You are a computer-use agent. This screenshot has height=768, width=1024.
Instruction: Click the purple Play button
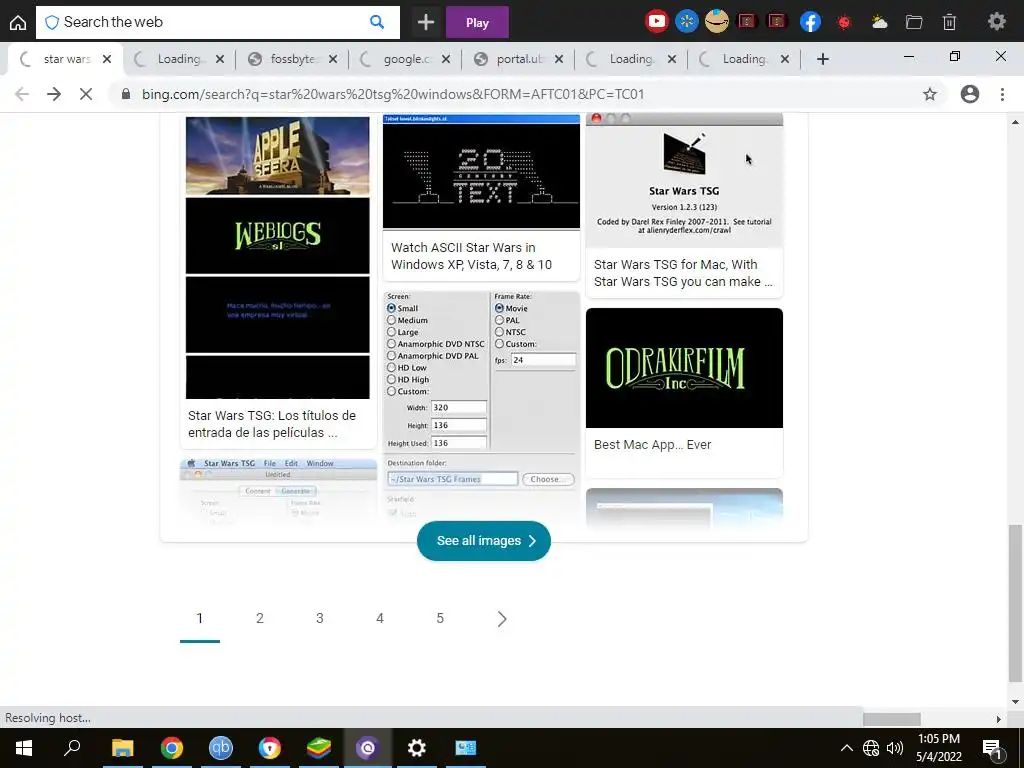pyautogui.click(x=477, y=22)
